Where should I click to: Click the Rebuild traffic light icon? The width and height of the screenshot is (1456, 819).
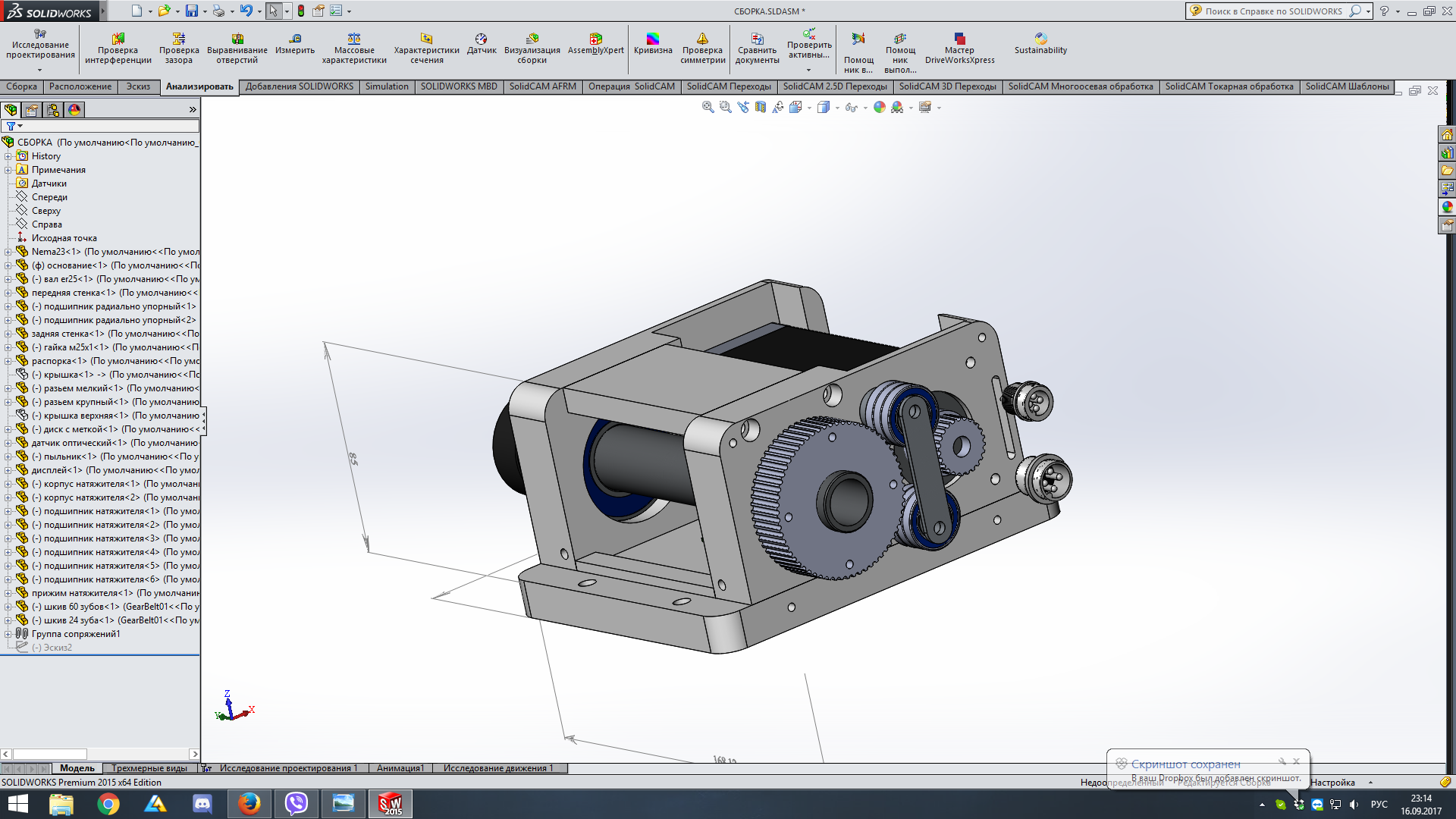point(301,11)
